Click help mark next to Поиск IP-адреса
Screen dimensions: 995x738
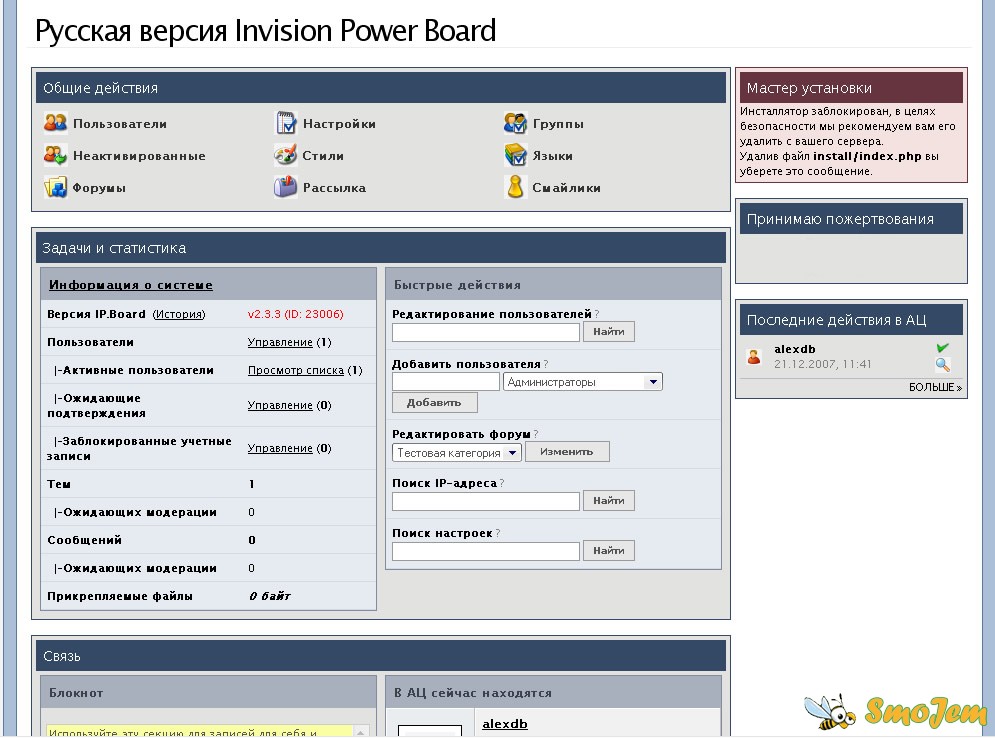click(x=502, y=484)
